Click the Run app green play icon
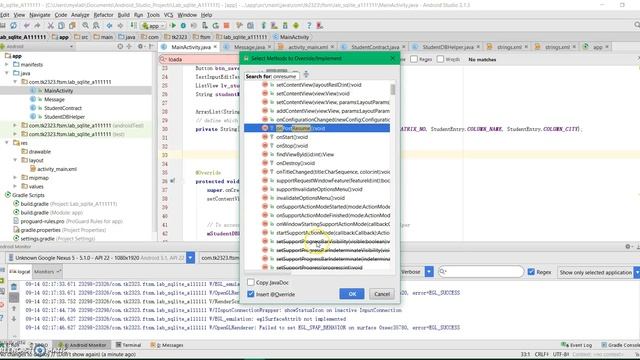 [x=173, y=26]
